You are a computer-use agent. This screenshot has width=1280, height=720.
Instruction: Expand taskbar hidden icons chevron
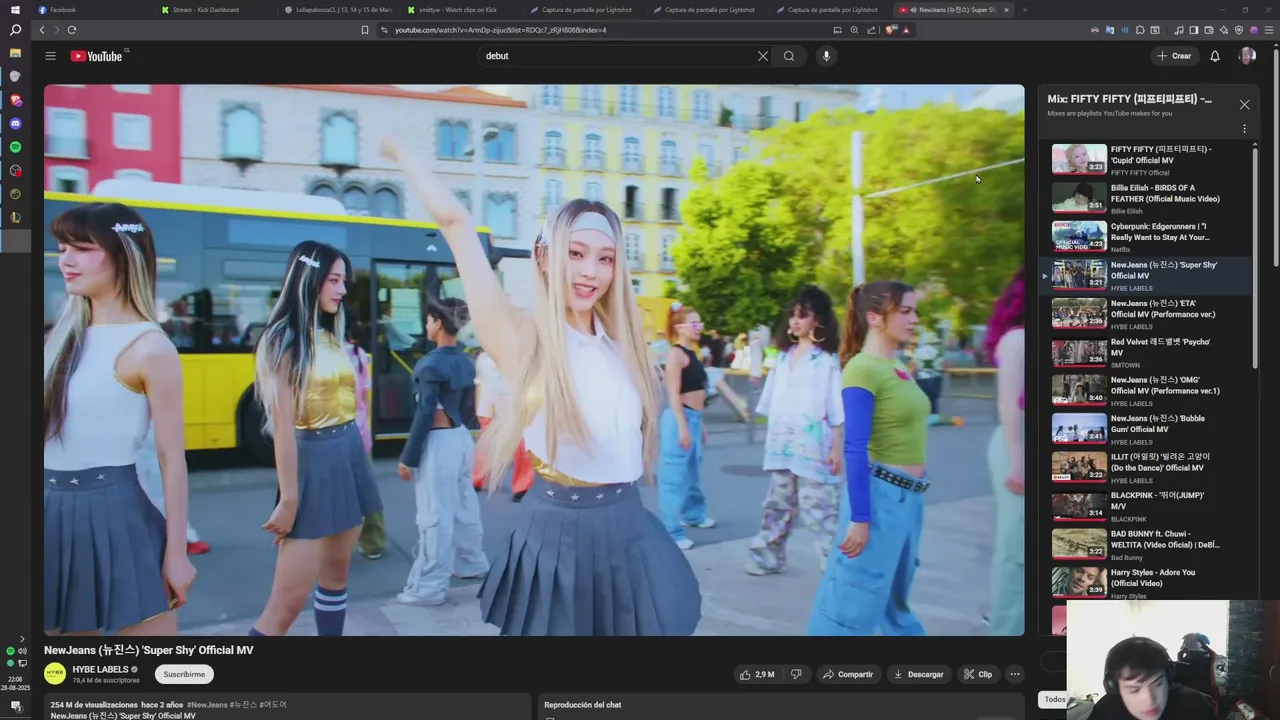pyautogui.click(x=22, y=639)
